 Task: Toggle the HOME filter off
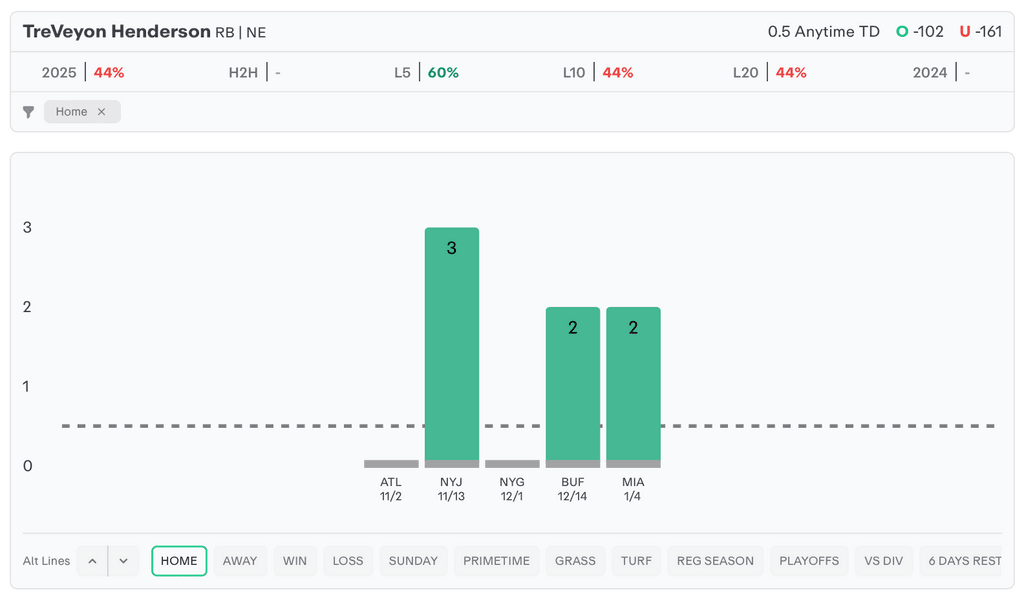[x=179, y=561]
